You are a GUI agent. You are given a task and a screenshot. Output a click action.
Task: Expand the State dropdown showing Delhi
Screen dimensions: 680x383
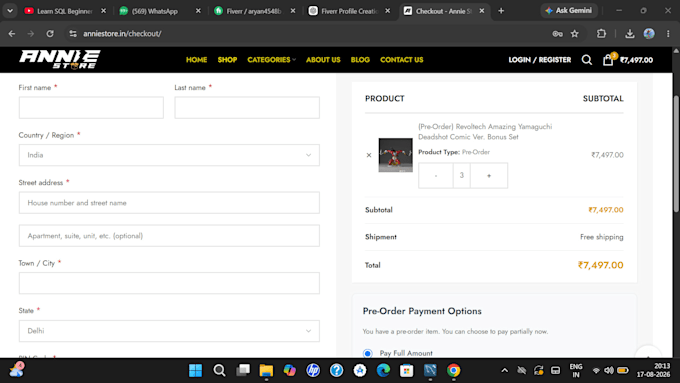[169, 331]
